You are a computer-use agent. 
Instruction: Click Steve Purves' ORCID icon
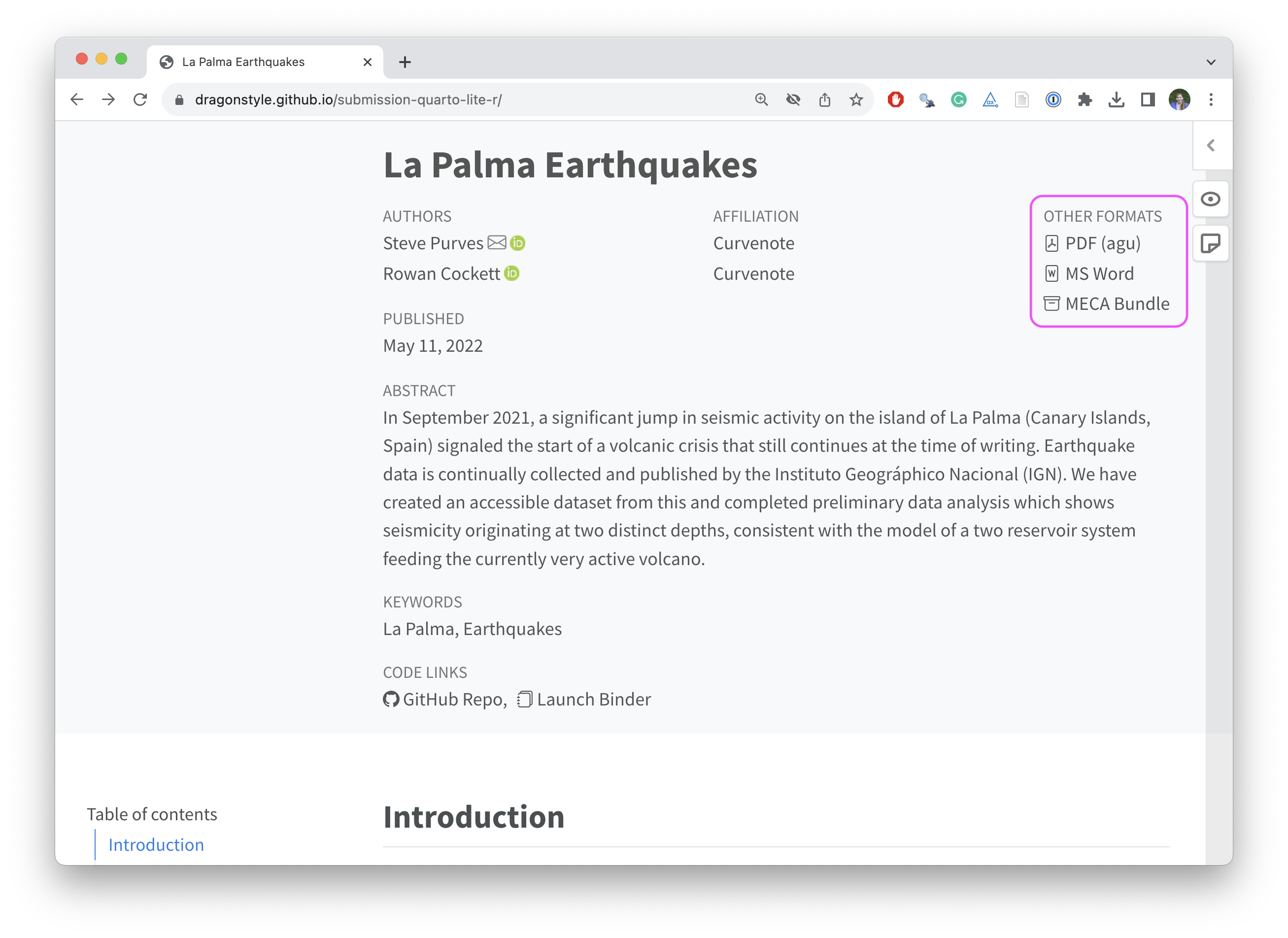pos(517,242)
